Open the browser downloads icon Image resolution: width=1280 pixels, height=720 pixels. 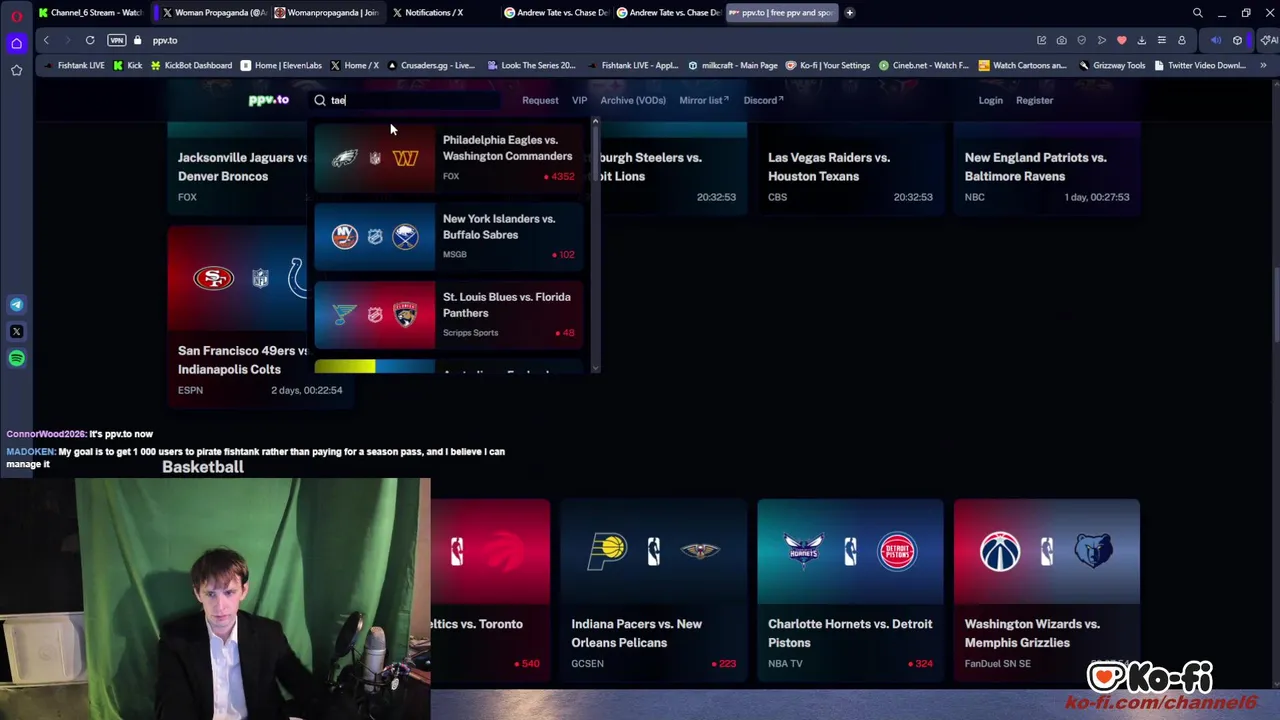(x=1141, y=40)
